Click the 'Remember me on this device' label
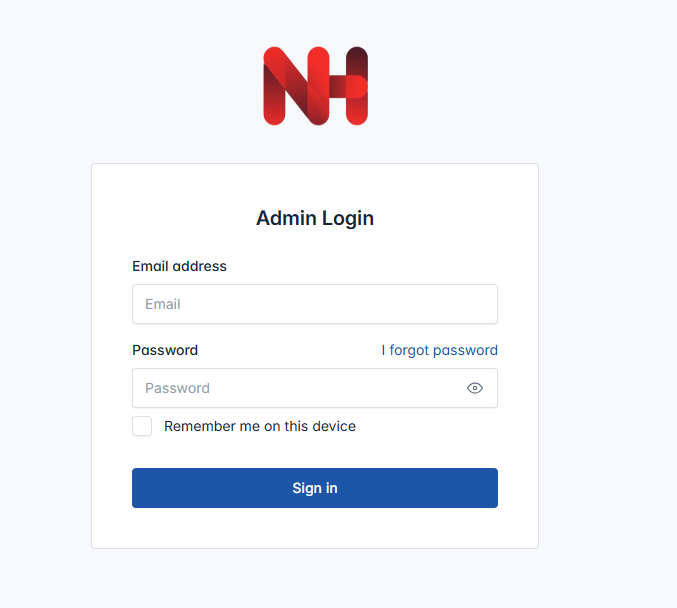677x608 pixels. 260,426
